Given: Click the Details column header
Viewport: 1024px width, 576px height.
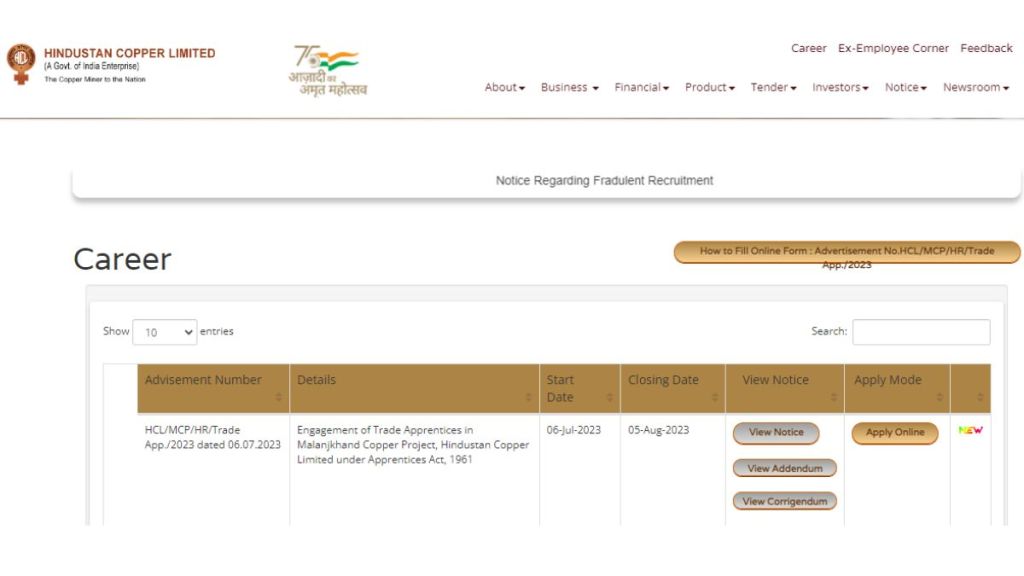Looking at the screenshot, I should [414, 389].
